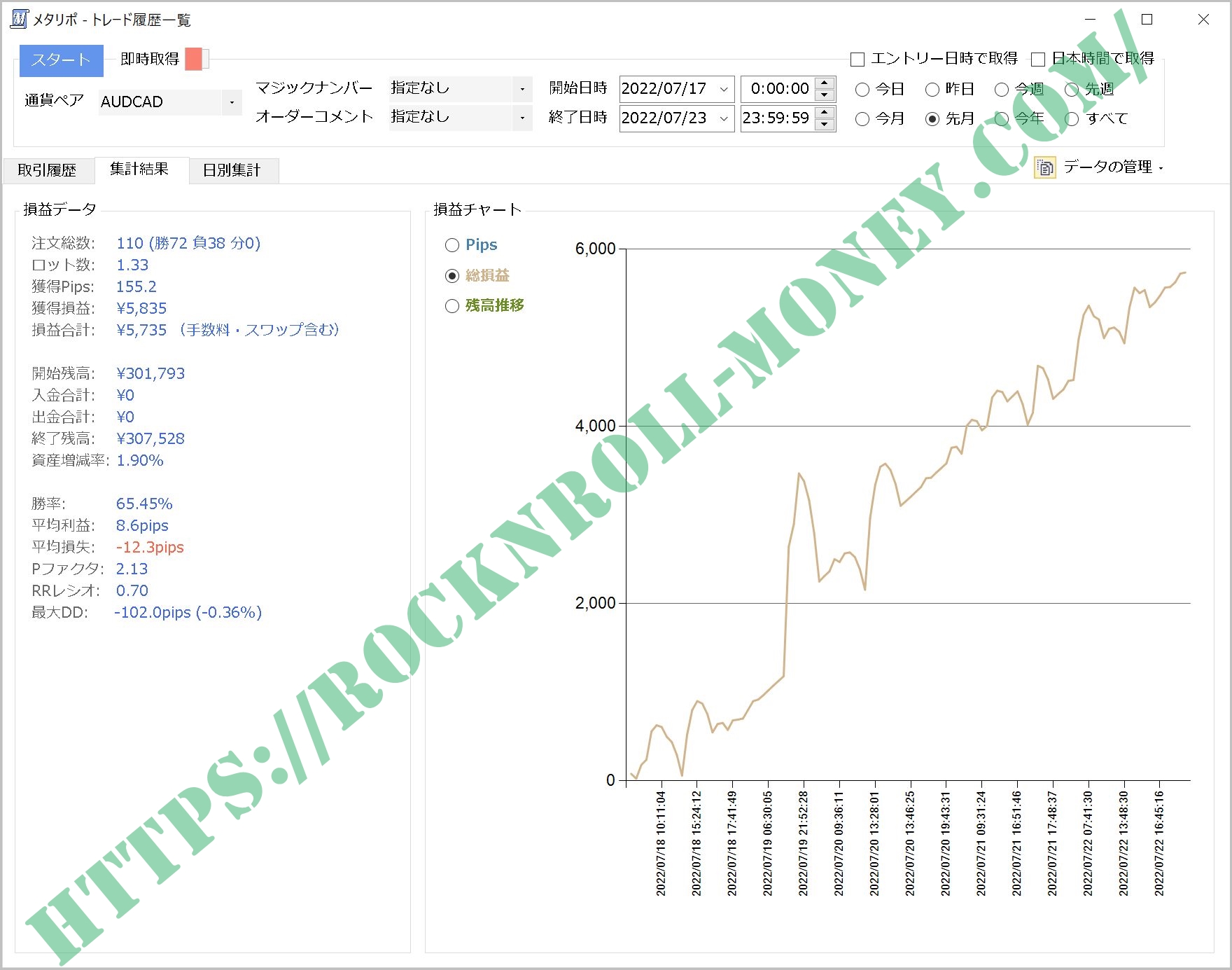Choose 残高推移 for the profit chart
The width and height of the screenshot is (1232, 970).
(451, 306)
